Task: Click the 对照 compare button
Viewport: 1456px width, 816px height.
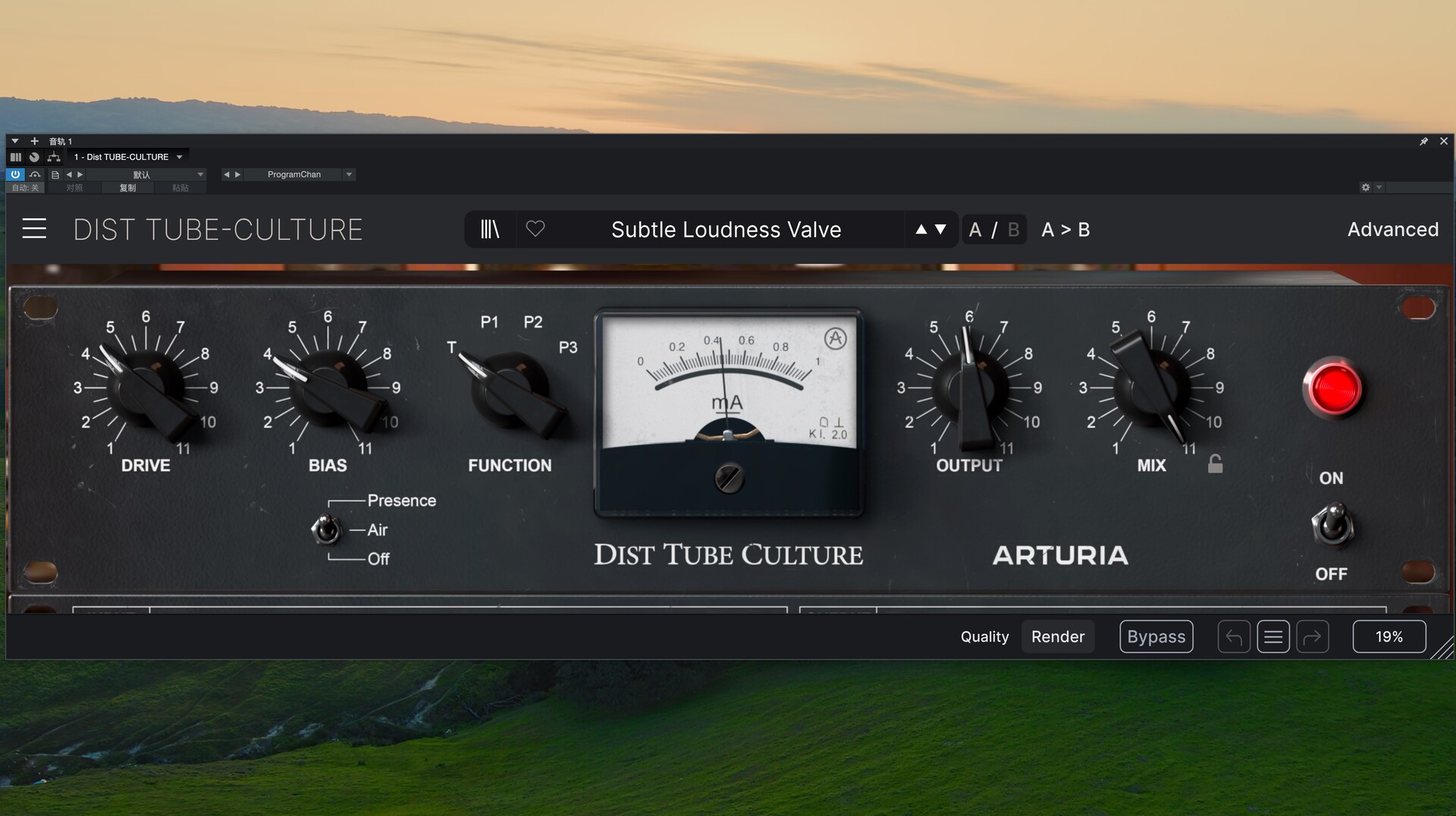Action: [x=74, y=188]
